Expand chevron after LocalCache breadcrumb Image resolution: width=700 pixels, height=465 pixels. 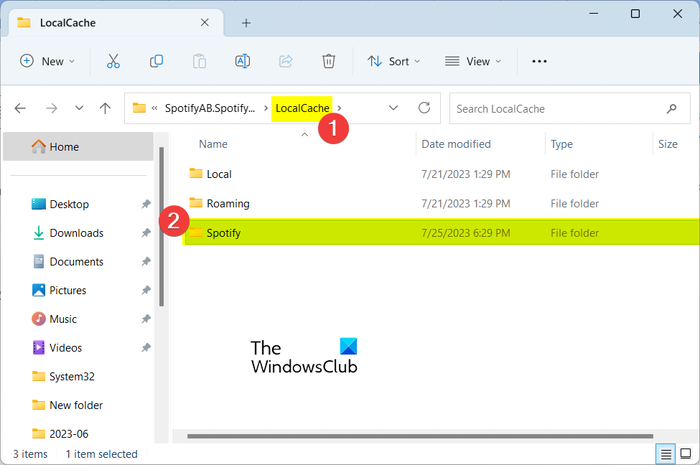[x=339, y=108]
